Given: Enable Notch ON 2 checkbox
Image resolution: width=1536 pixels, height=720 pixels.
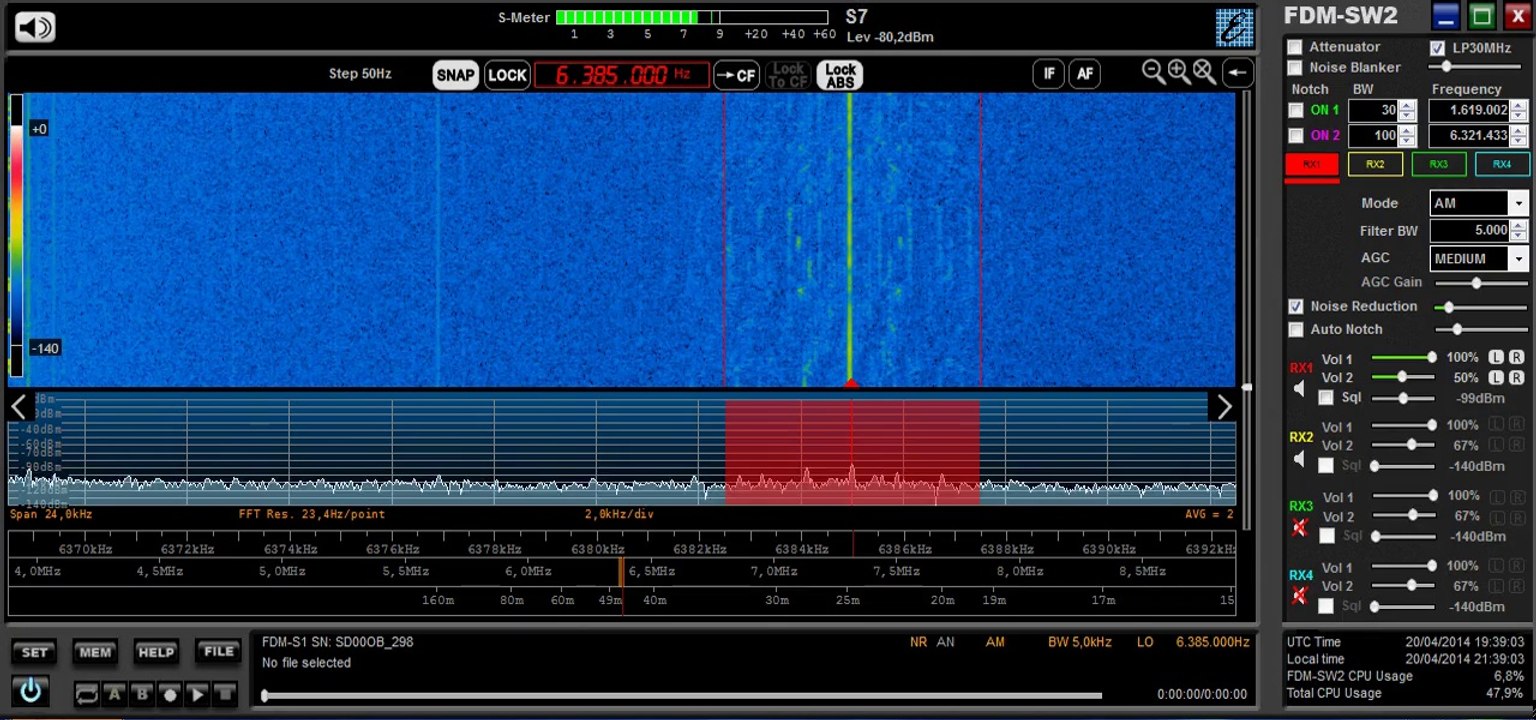Looking at the screenshot, I should (x=1296, y=136).
